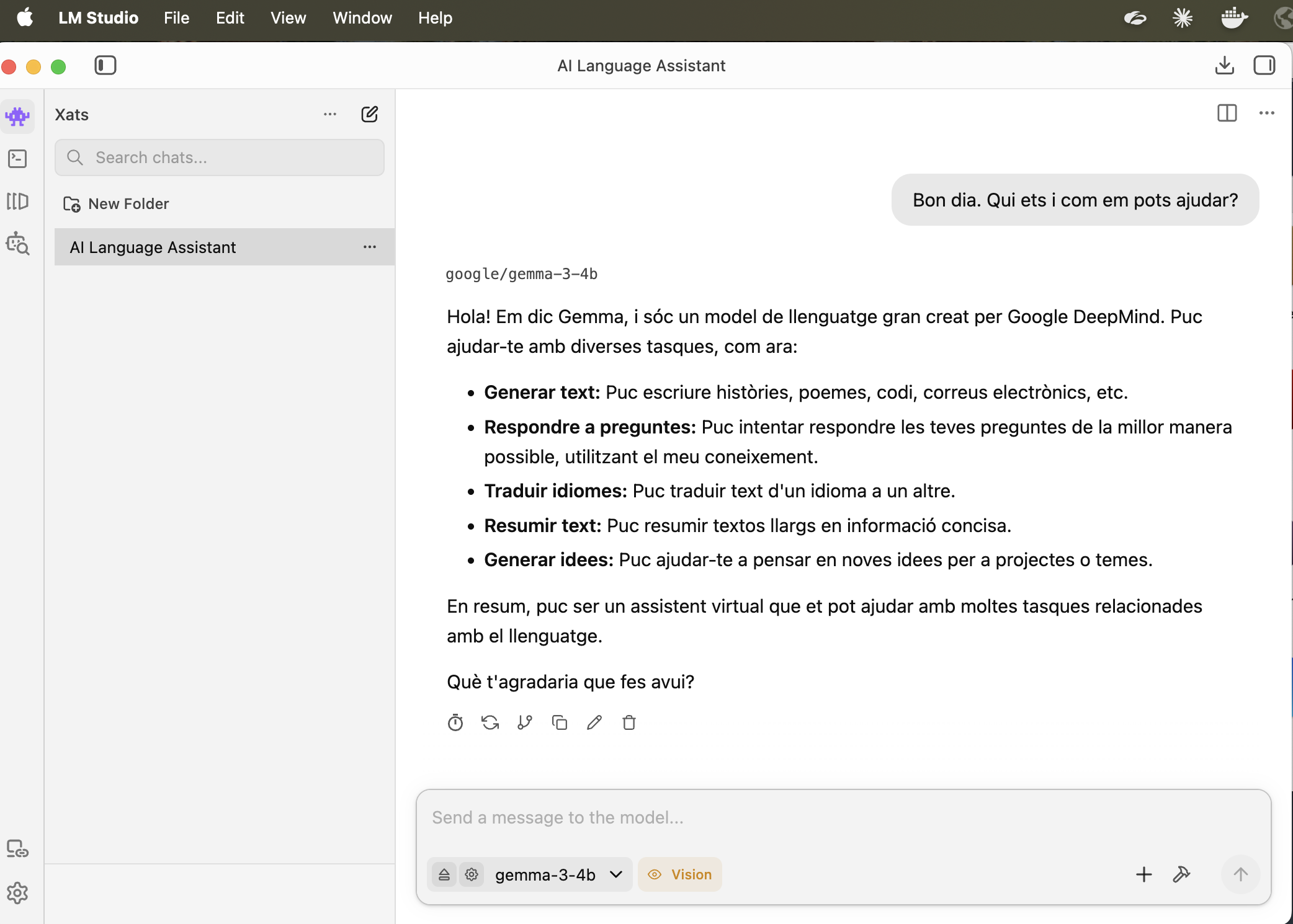Copy the assistant message
The height and width of the screenshot is (924, 1293).
[560, 722]
